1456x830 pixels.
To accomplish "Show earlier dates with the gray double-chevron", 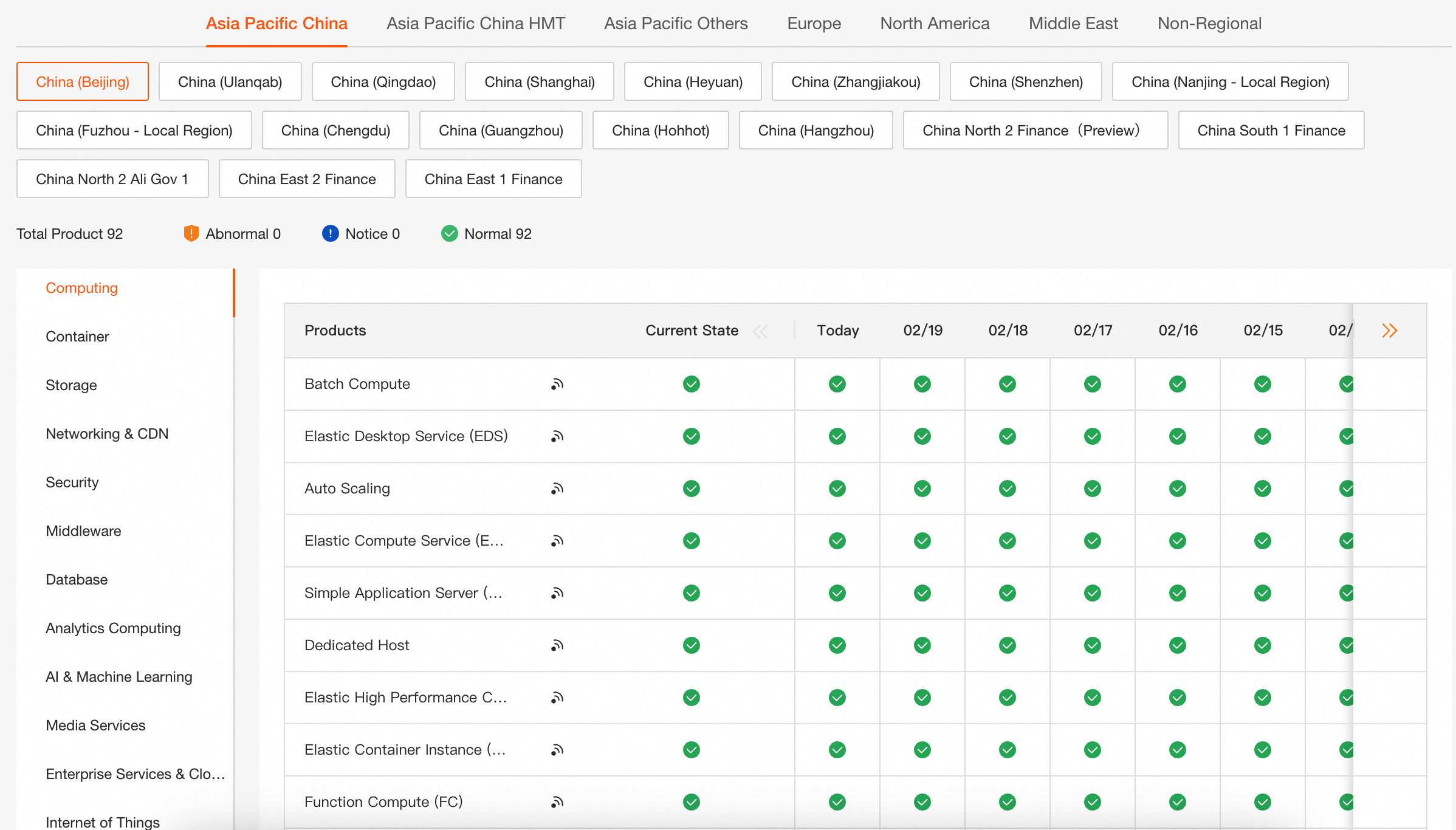I will click(760, 331).
